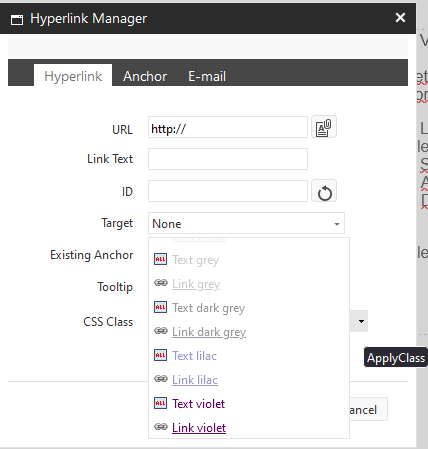Click the icon next to Text grey

pos(160,259)
